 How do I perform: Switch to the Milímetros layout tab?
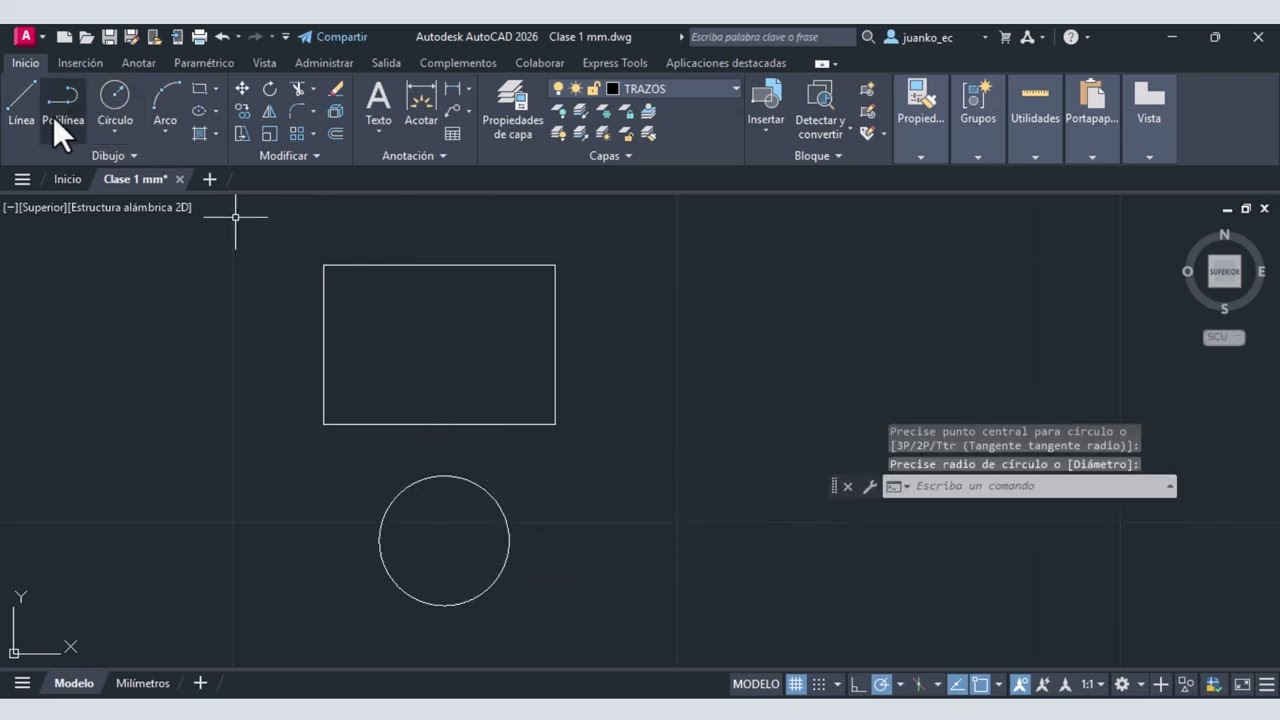[x=143, y=683]
